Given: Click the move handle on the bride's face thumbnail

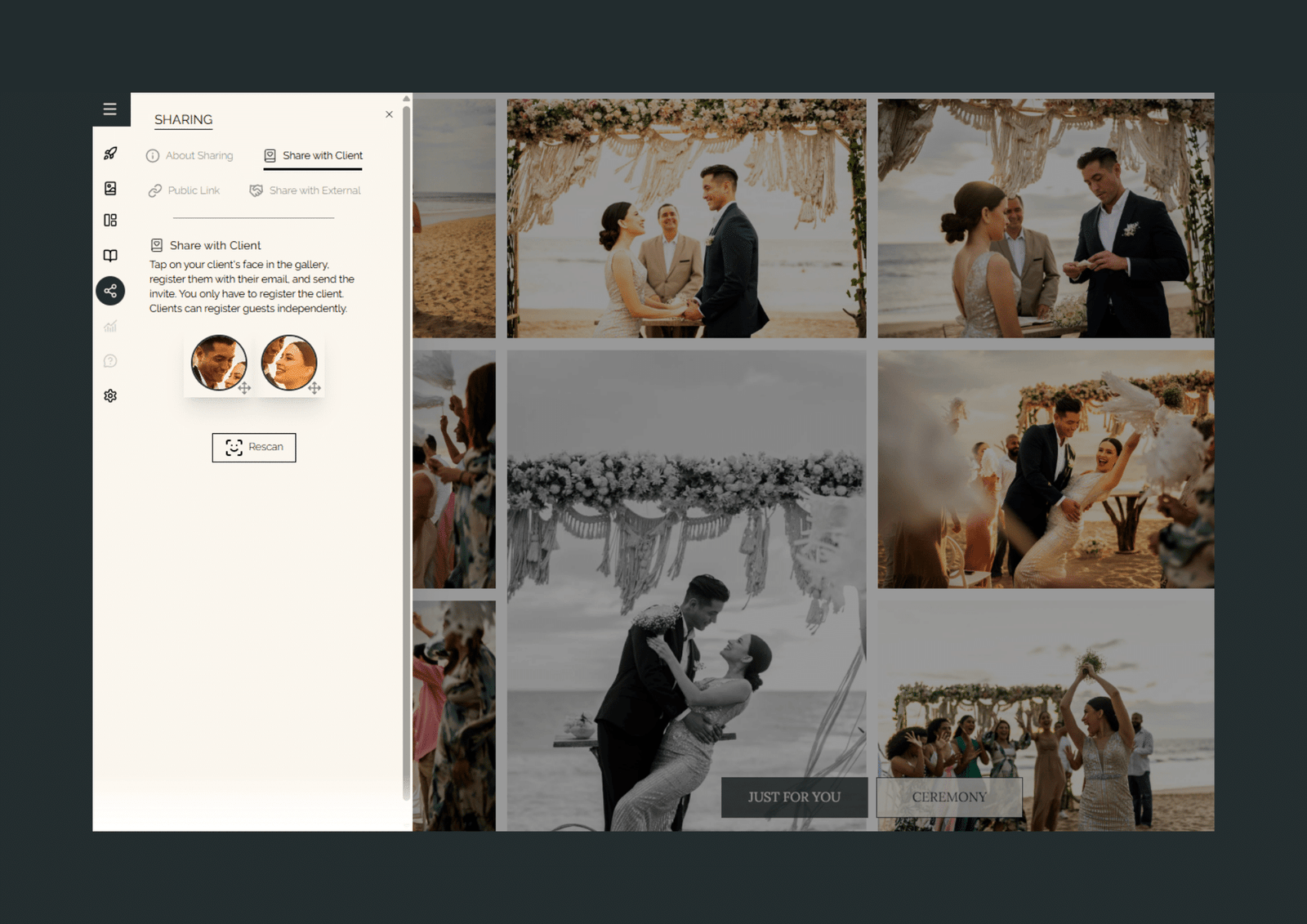Looking at the screenshot, I should click(314, 388).
